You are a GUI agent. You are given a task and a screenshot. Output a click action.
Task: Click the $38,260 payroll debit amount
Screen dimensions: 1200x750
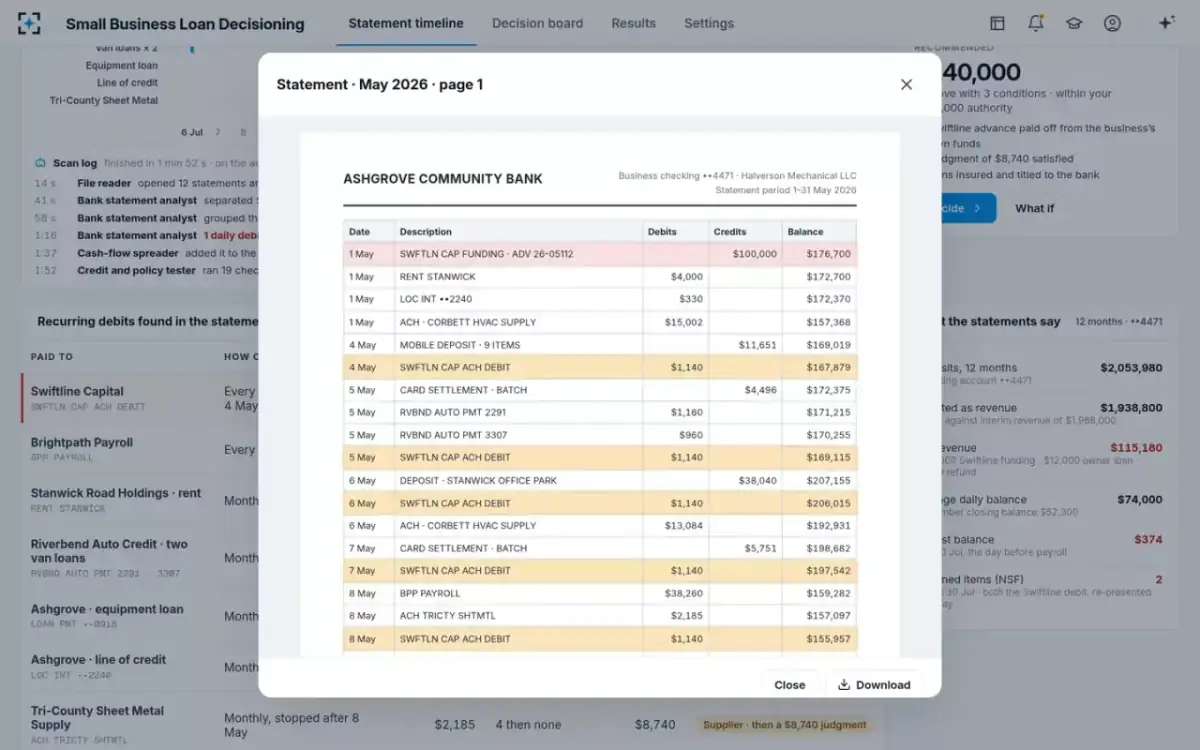[684, 593]
